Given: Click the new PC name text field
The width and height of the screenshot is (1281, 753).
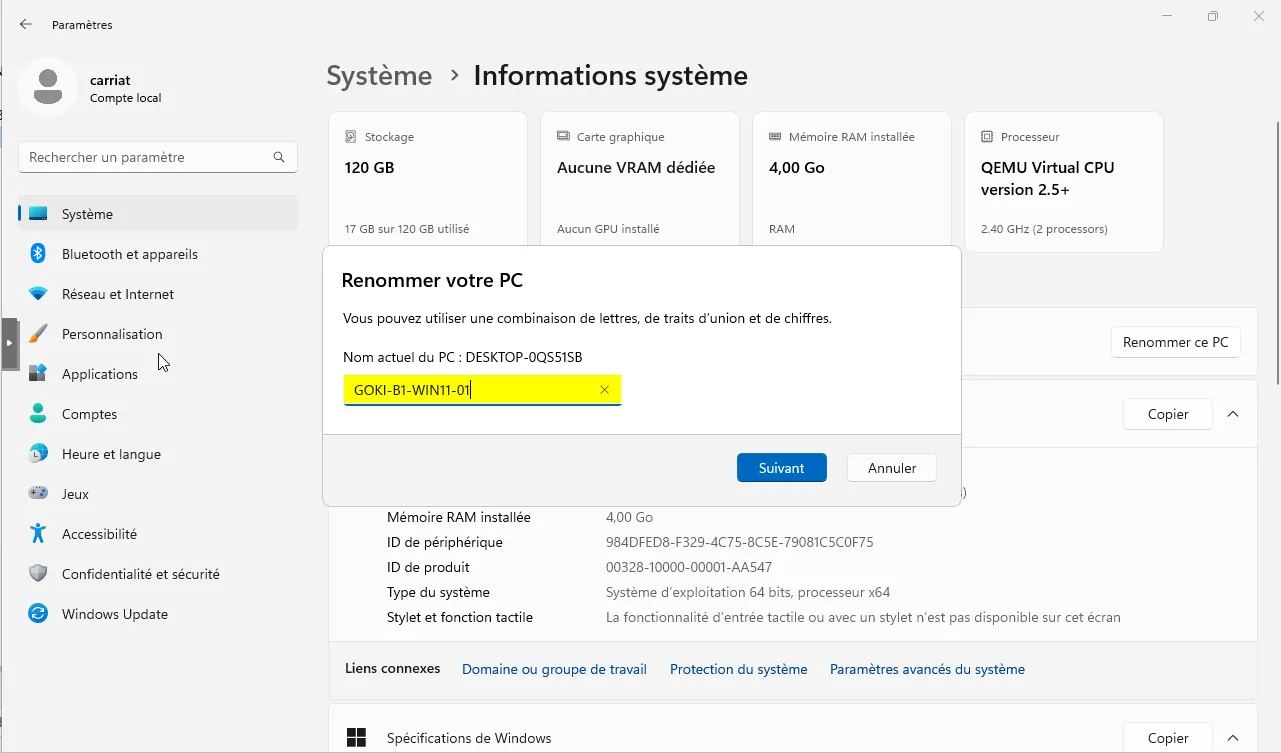Looking at the screenshot, I should pos(470,390).
